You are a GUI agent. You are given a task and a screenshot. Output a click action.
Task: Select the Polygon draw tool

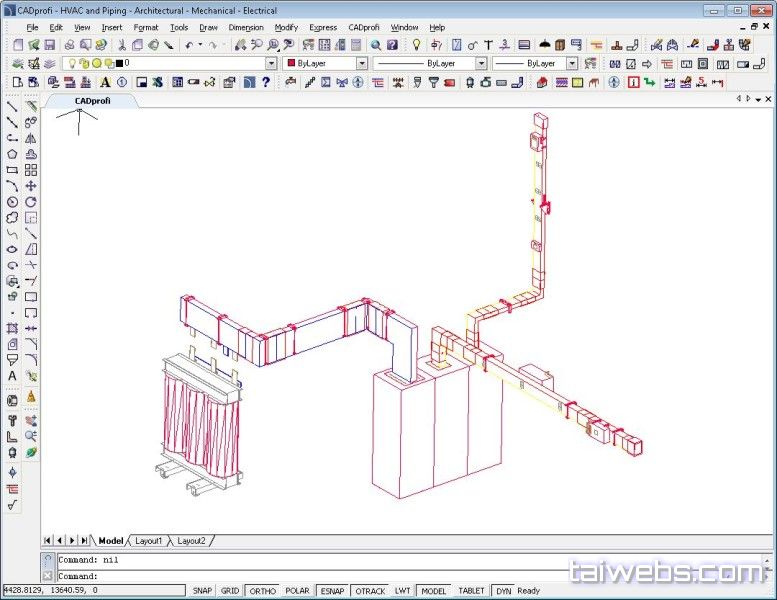[12, 154]
